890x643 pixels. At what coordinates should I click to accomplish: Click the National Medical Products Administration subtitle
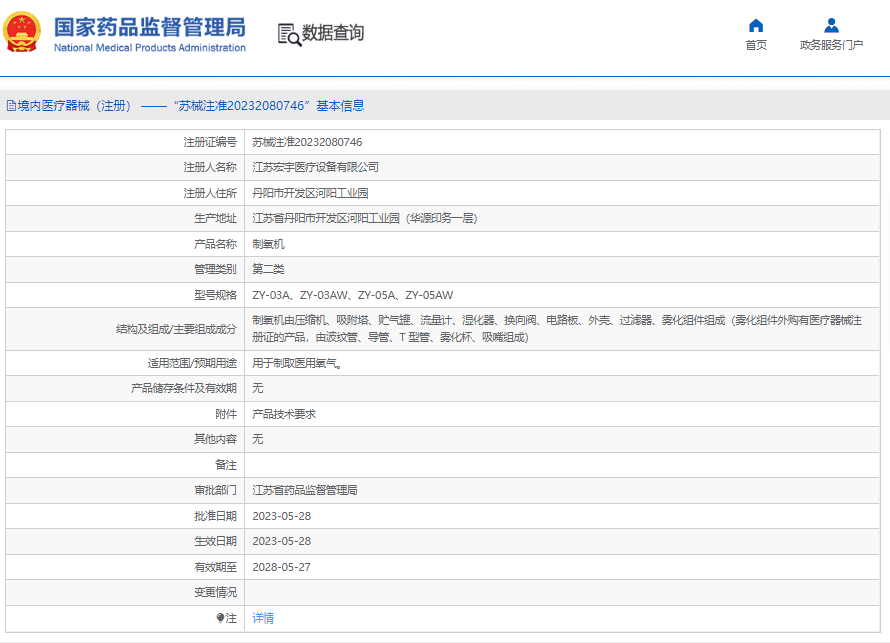coord(149,48)
